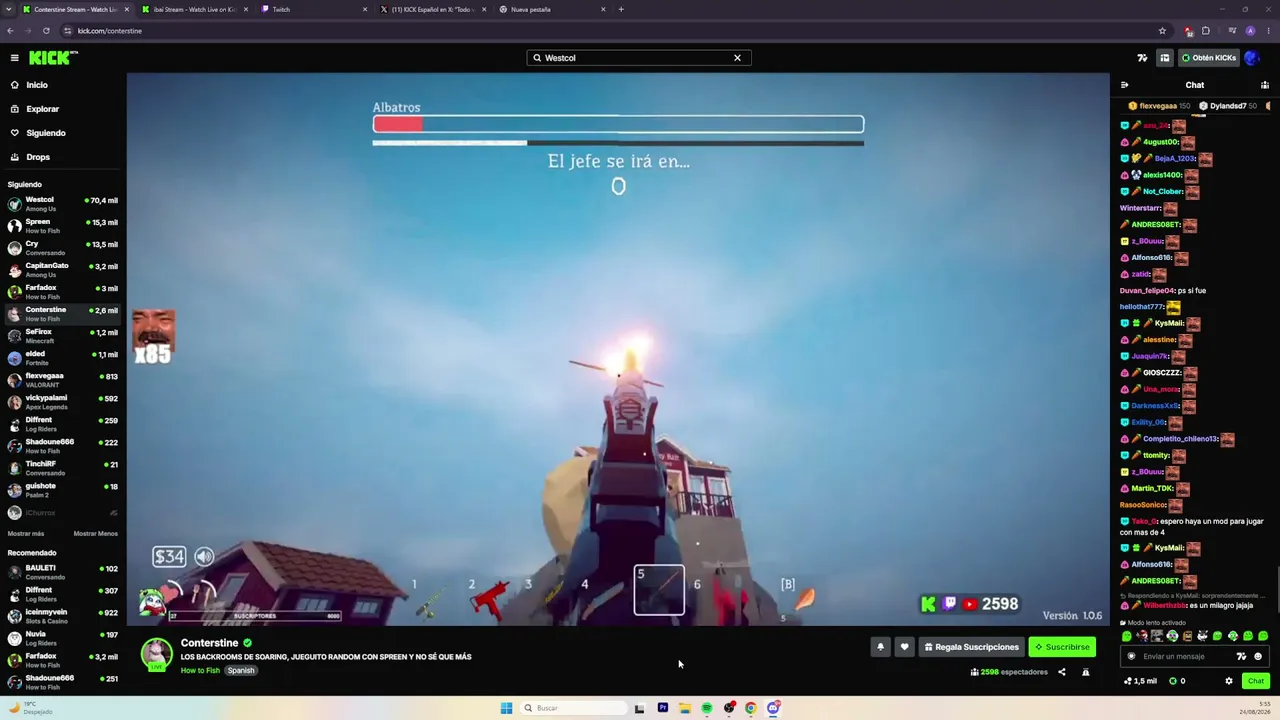The width and height of the screenshot is (1280, 720).
Task: Open Spotify from taskbar
Action: click(707, 708)
